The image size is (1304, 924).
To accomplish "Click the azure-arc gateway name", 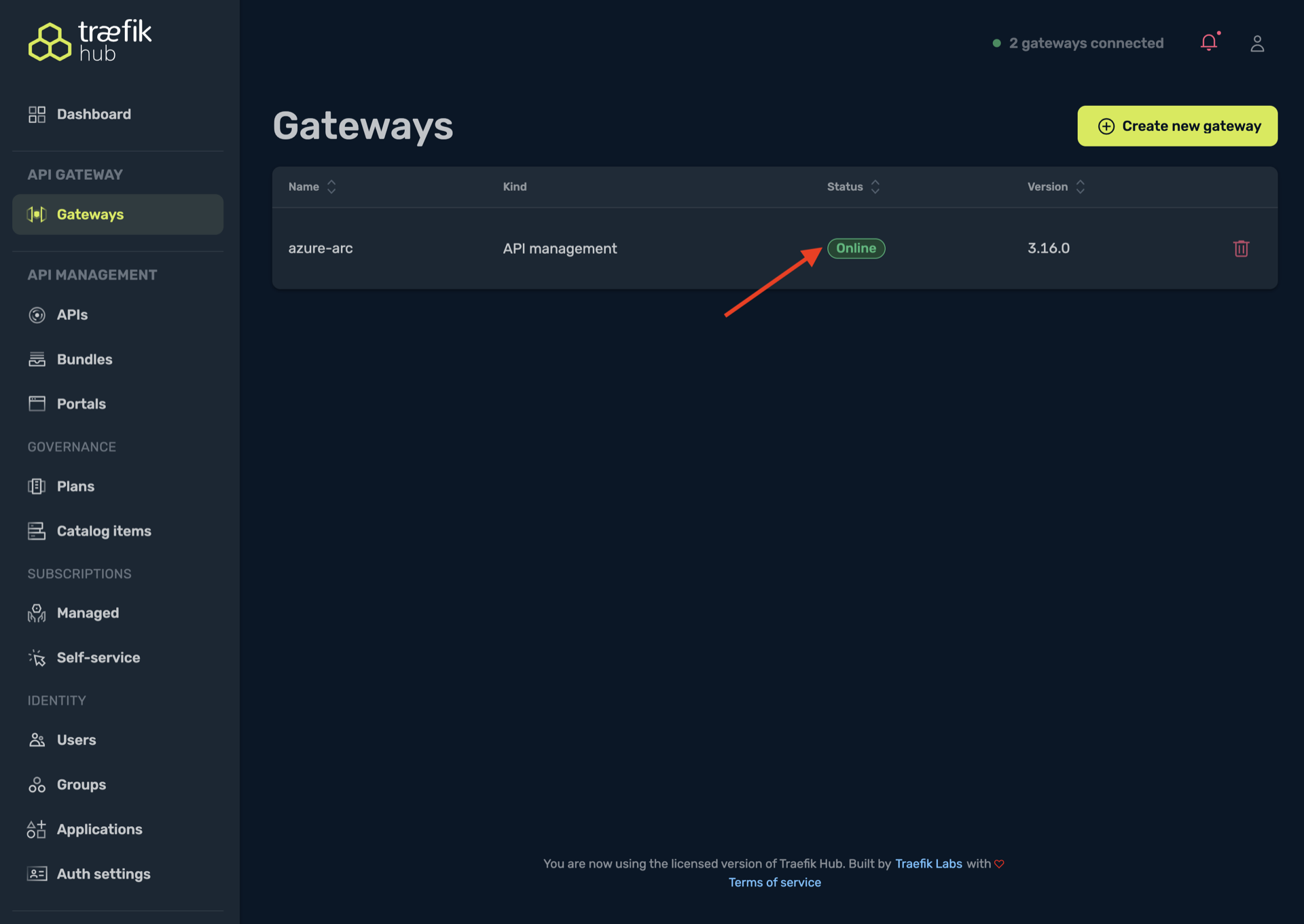I will [x=321, y=248].
